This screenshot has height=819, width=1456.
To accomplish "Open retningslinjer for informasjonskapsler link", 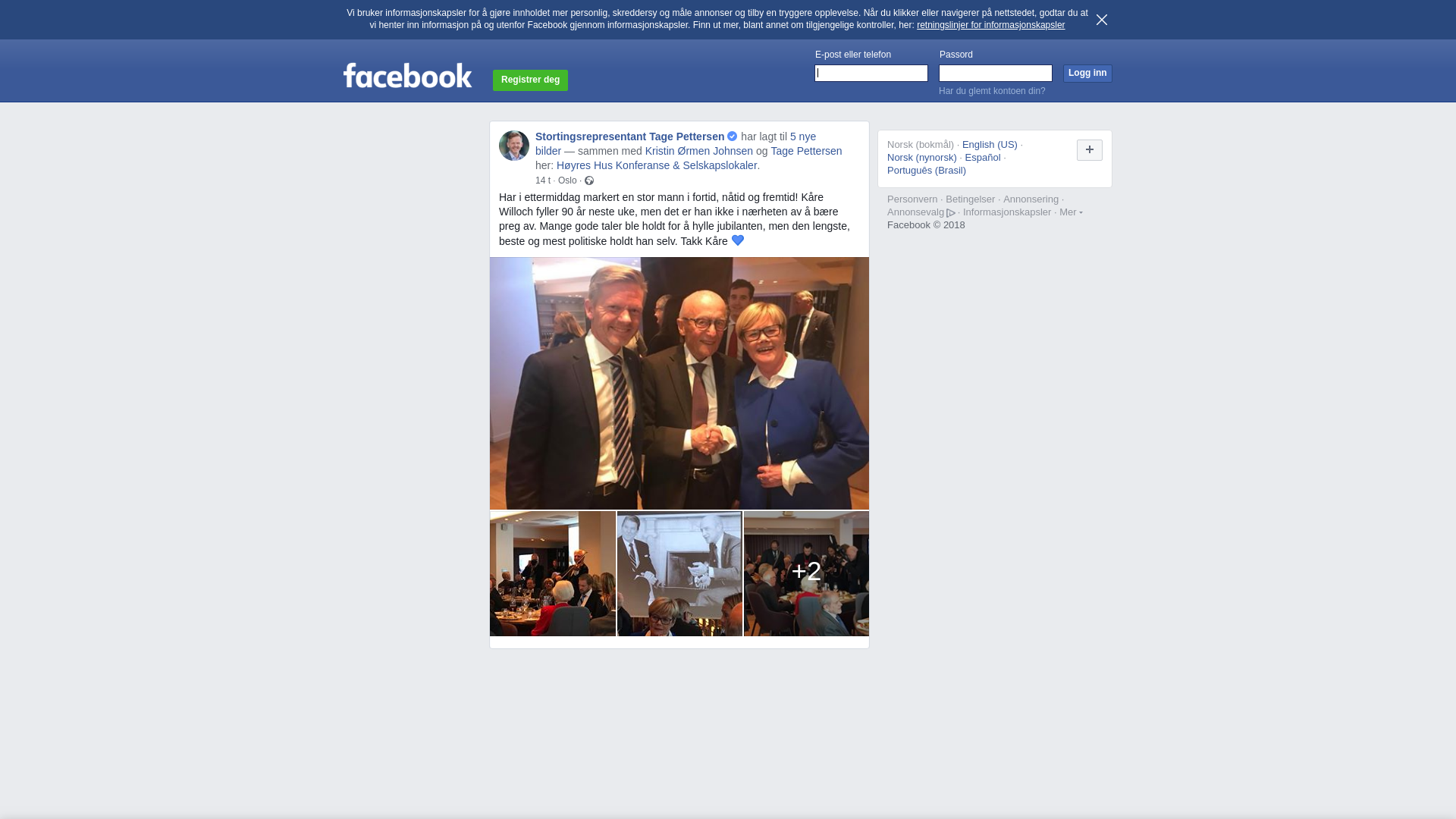I will (990, 25).
